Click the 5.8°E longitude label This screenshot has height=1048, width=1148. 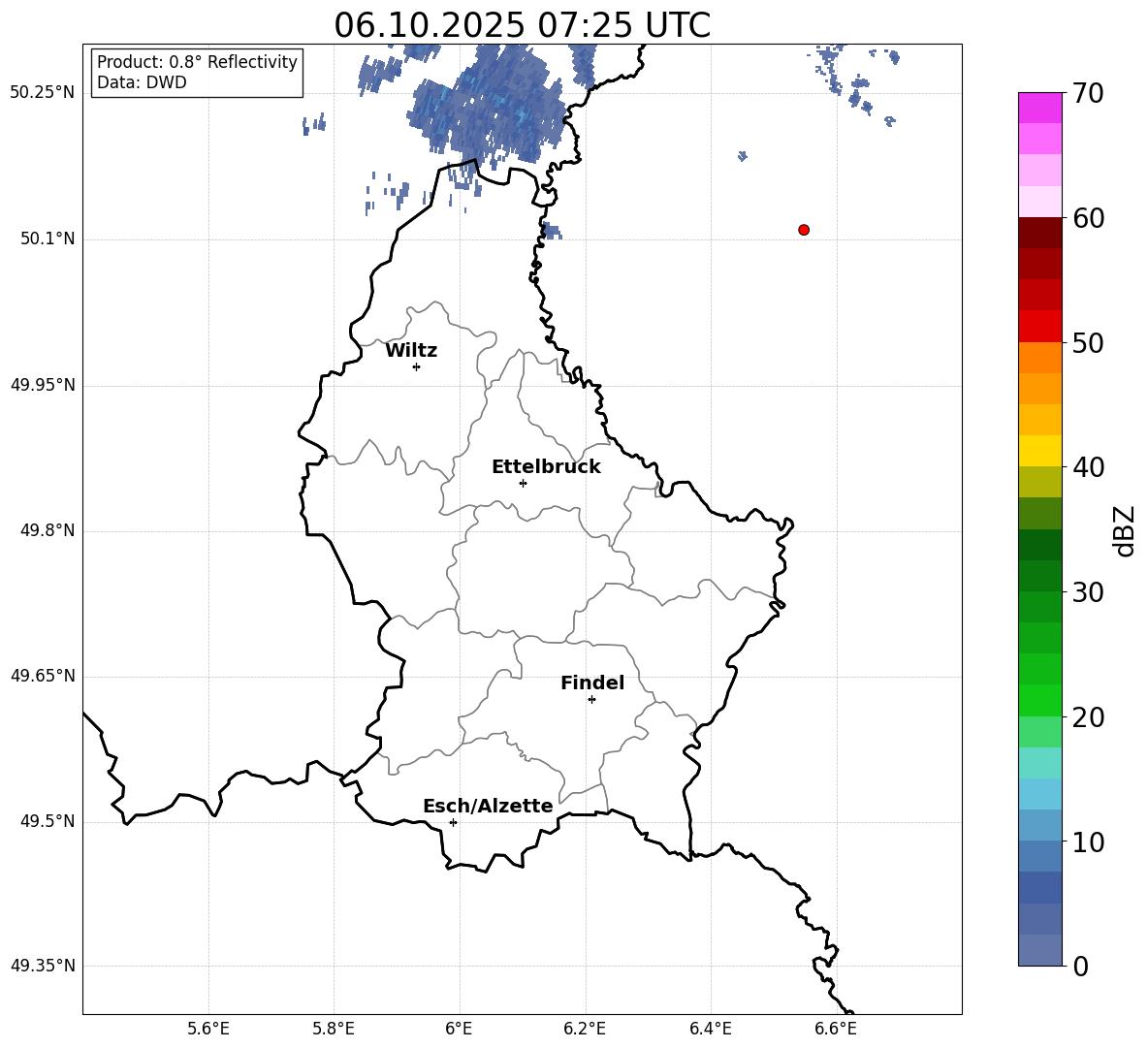(334, 1029)
